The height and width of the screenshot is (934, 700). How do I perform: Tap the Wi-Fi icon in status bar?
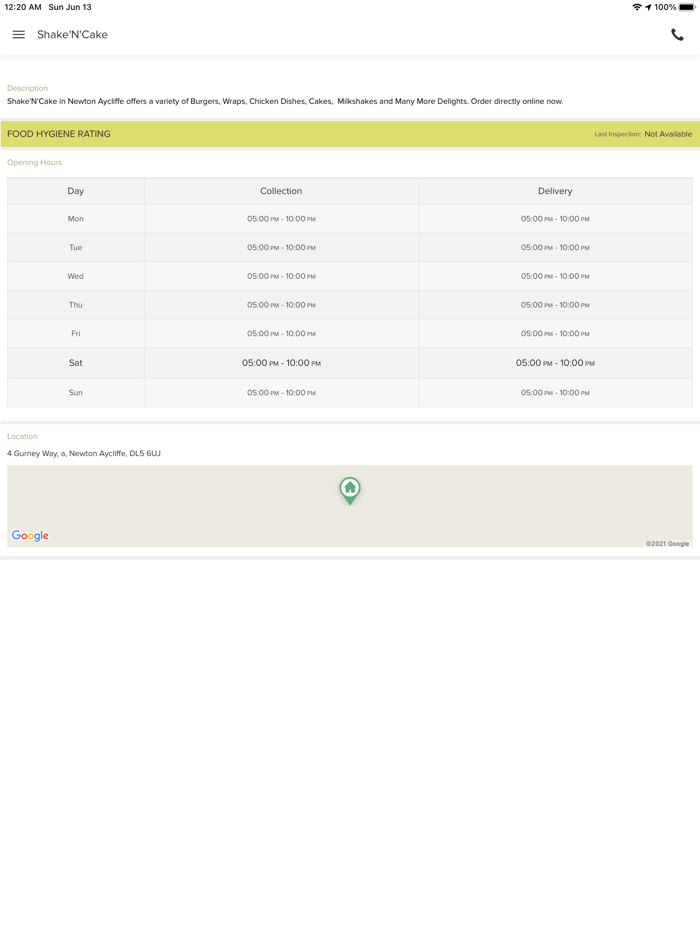[x=637, y=7]
